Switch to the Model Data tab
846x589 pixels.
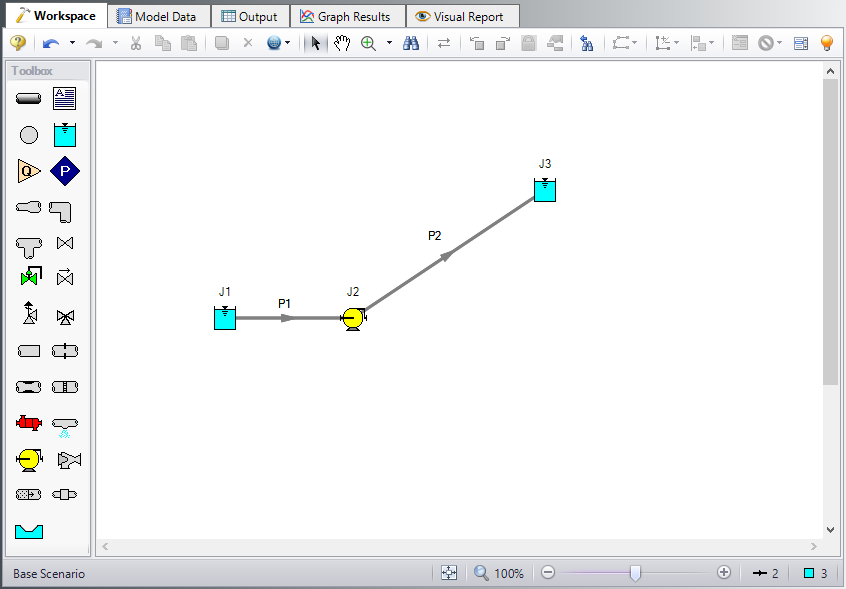click(160, 16)
